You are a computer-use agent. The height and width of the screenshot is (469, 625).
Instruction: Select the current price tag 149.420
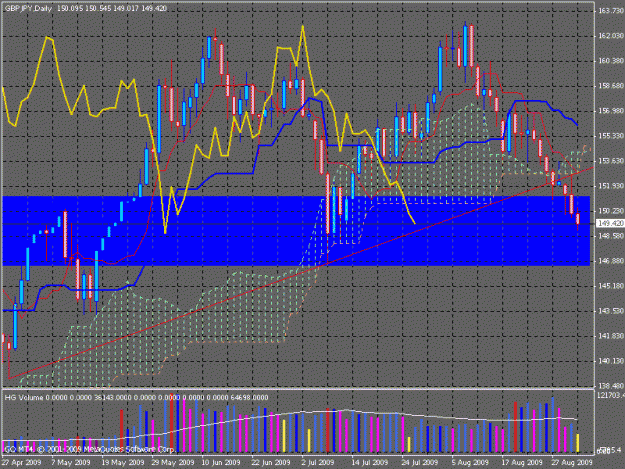tap(611, 224)
